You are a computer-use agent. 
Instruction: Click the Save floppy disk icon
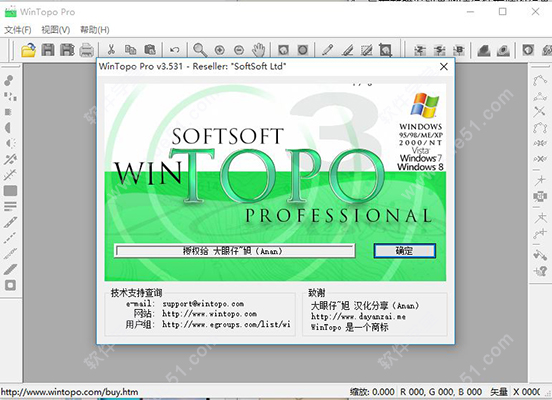tap(48, 50)
